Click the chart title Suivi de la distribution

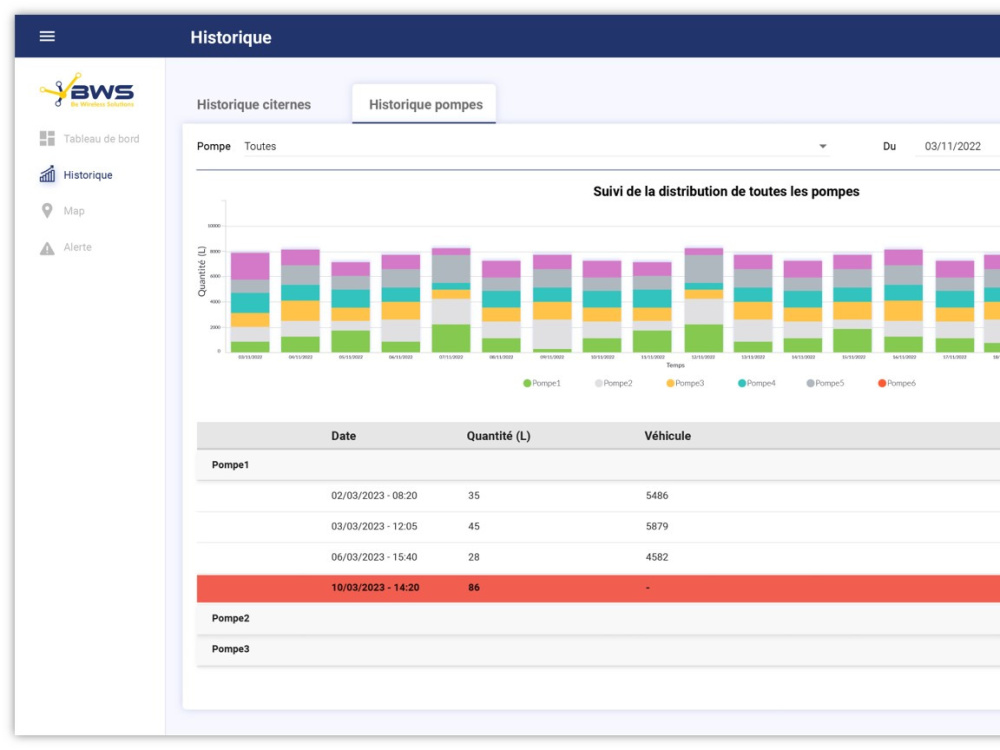(x=726, y=191)
